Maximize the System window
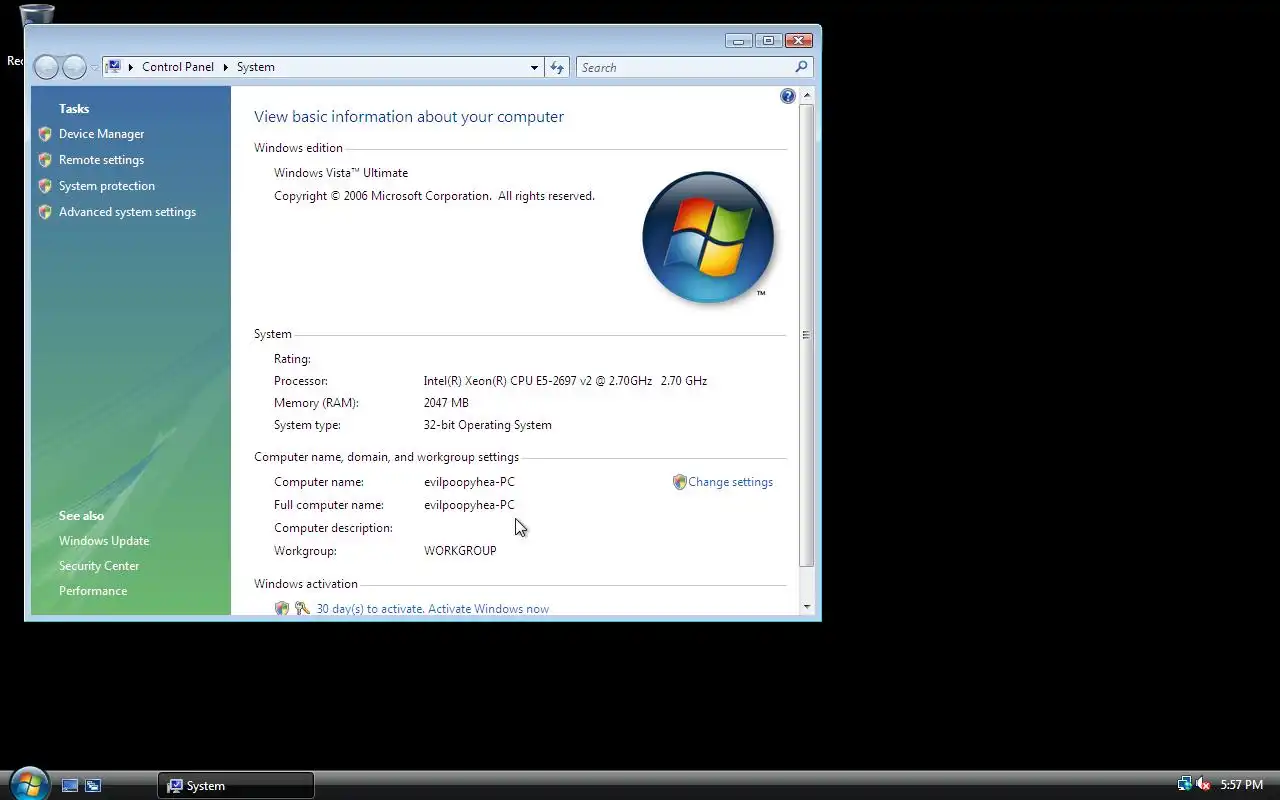The image size is (1280, 800). [x=768, y=41]
